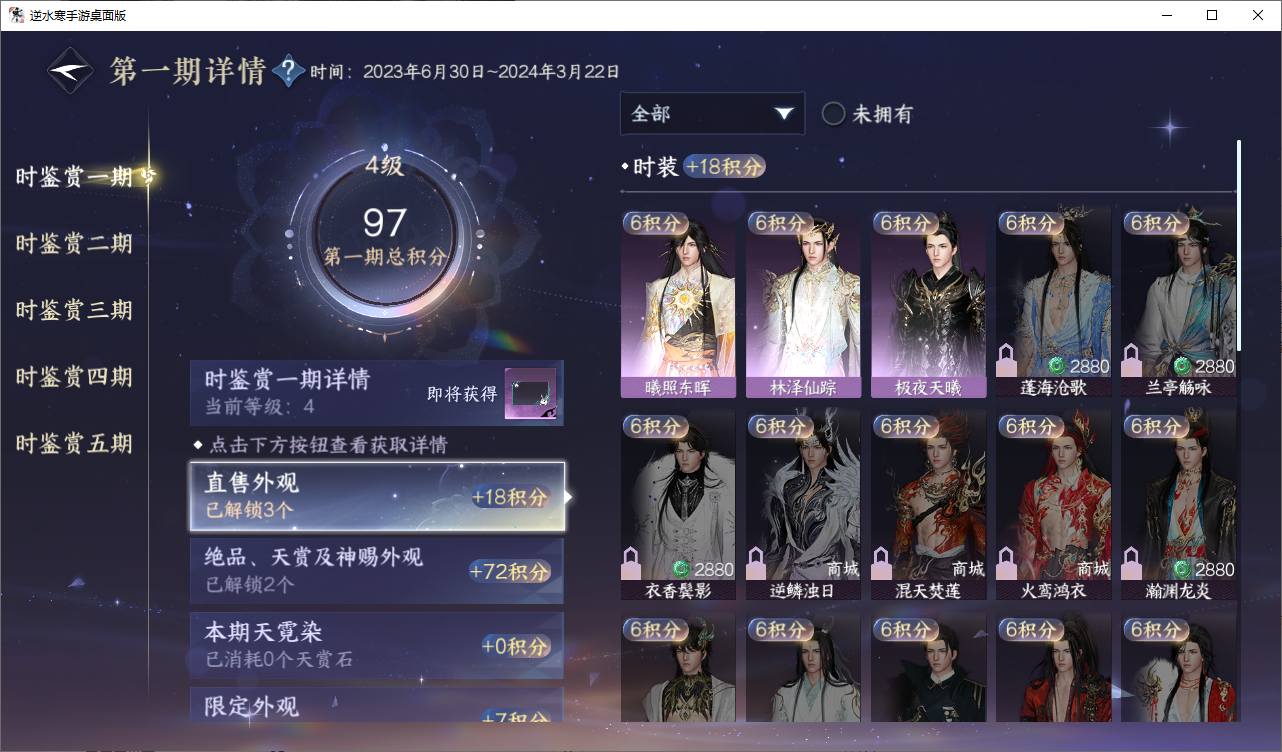Image resolution: width=1282 pixels, height=752 pixels.
Task: Switch to 时鉴赏四期 tab
Action: coord(74,377)
